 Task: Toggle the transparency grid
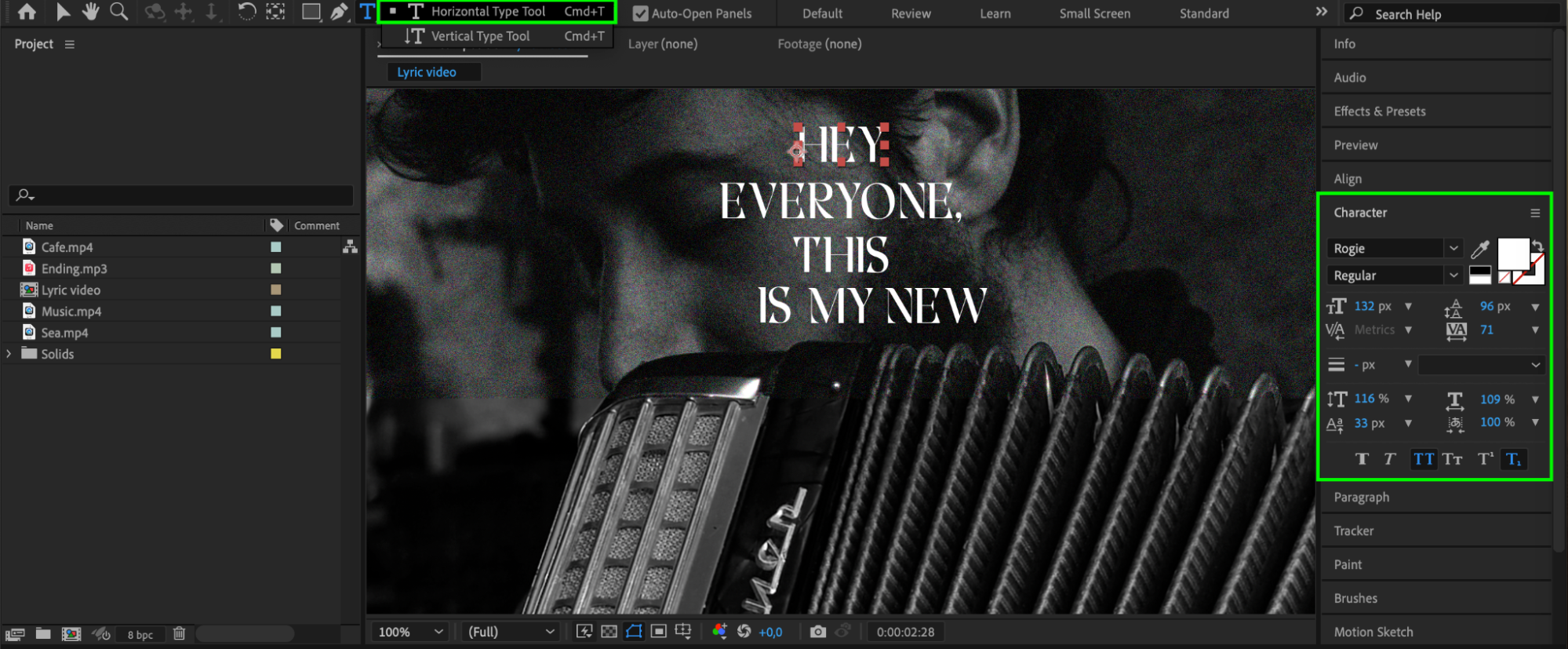click(x=609, y=632)
